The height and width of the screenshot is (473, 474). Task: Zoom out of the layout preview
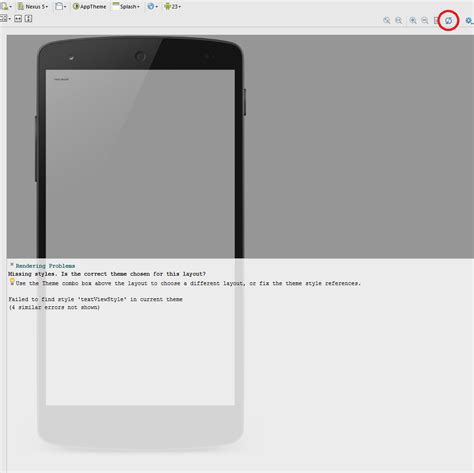[425, 21]
